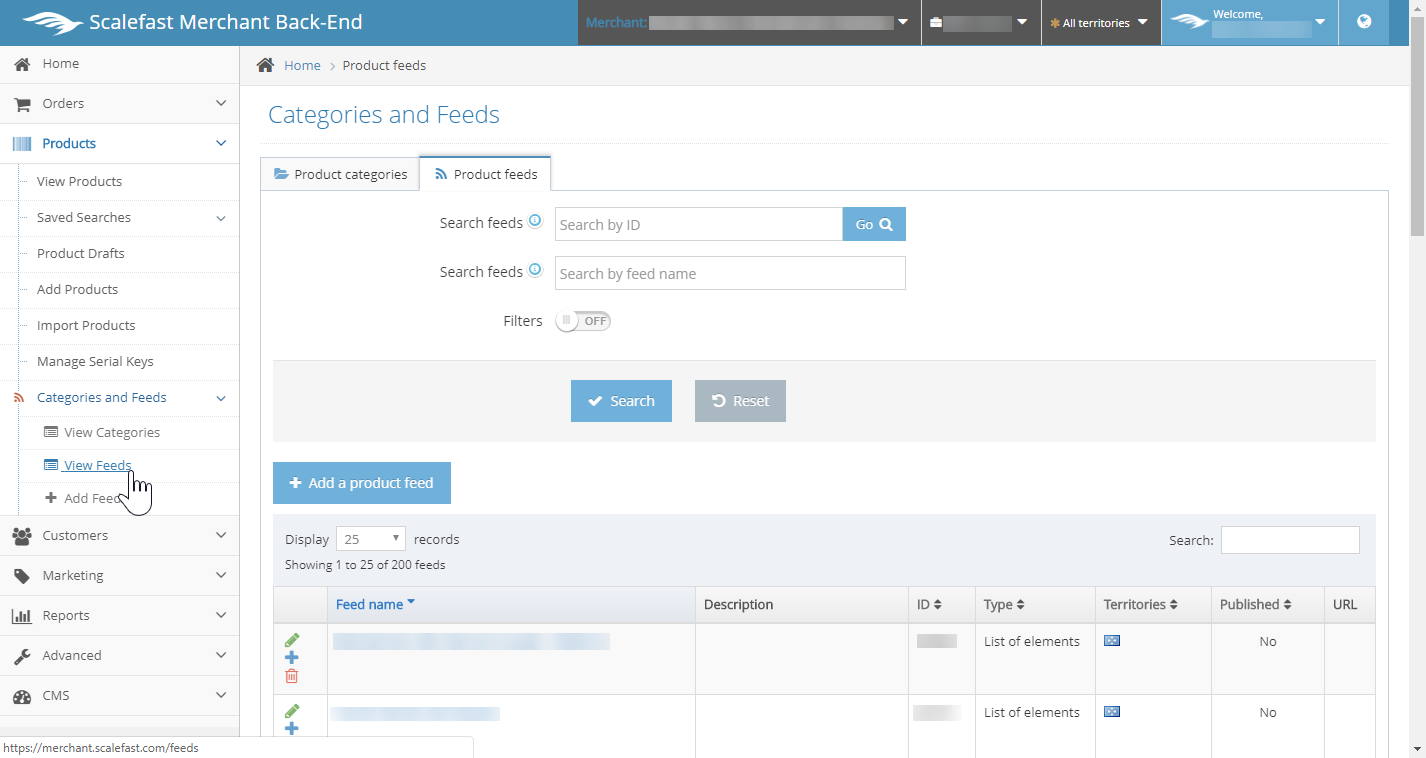Screen dimensions: 1426x758
Task: Click the Add a product feed button
Action: pos(362,483)
